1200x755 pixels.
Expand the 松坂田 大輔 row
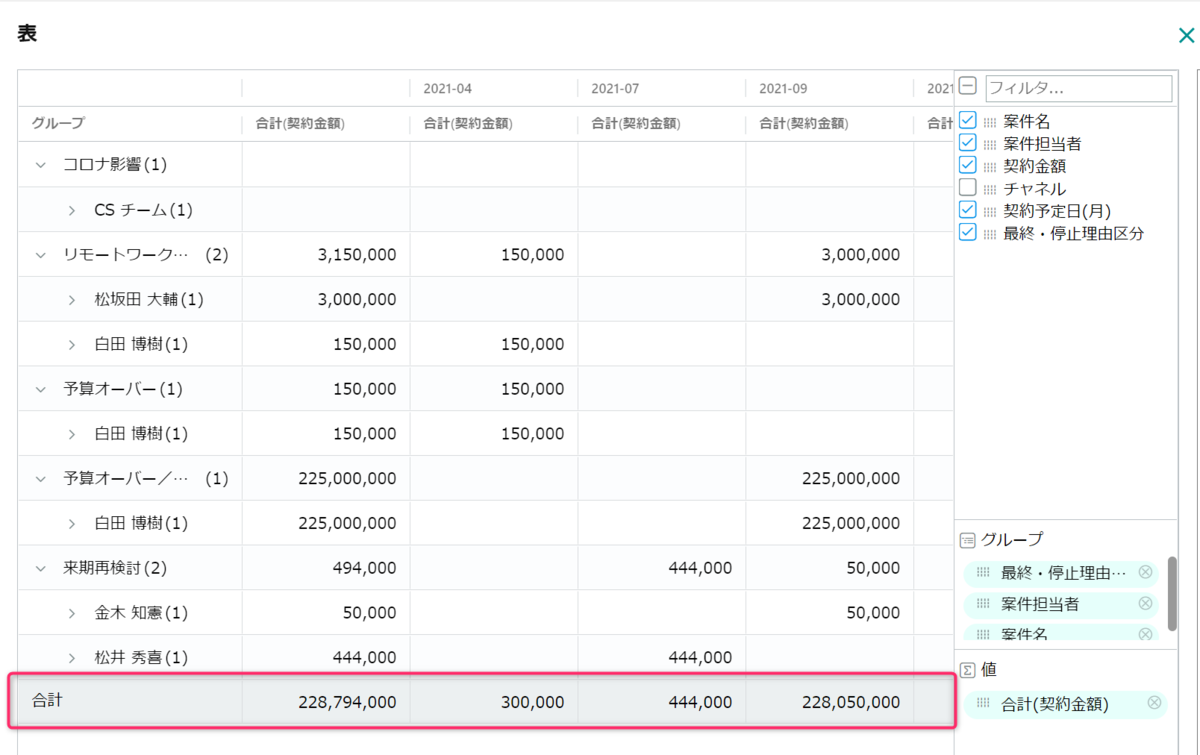tap(72, 299)
